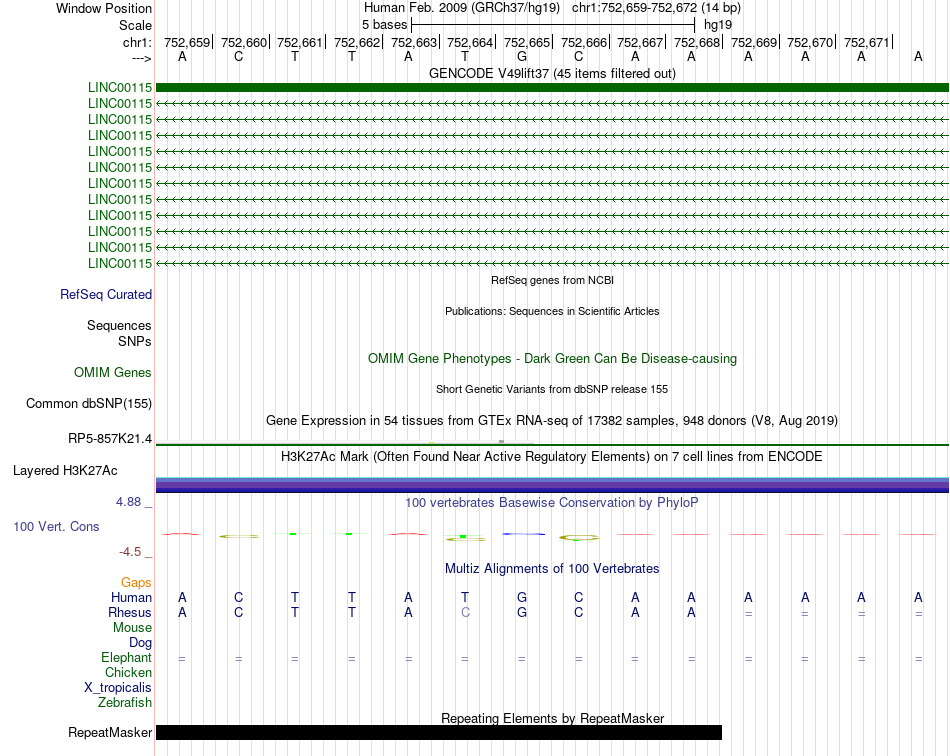Click the G base in the Human alignment row
The width and height of the screenshot is (950, 756).
tap(522, 597)
